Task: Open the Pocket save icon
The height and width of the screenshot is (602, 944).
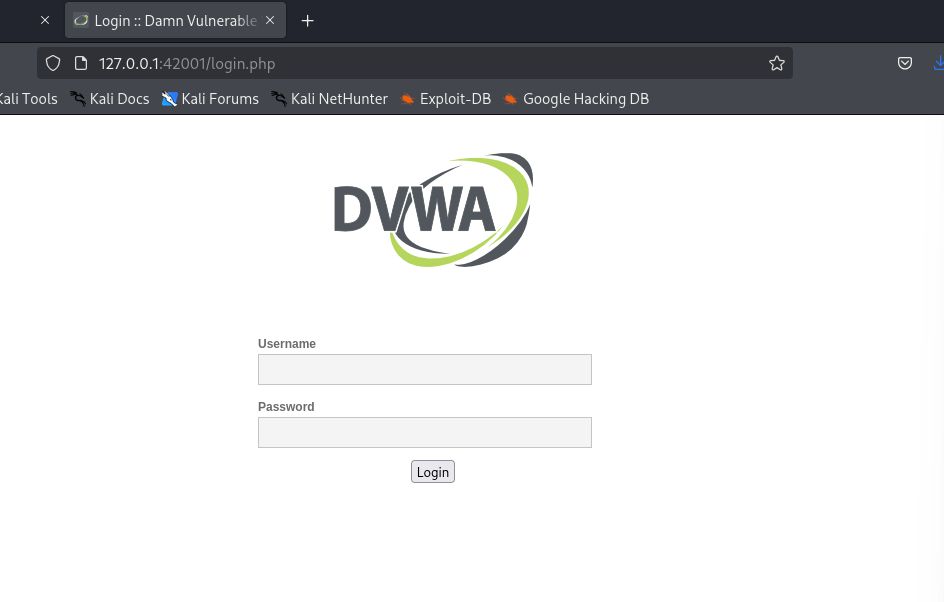Action: pos(904,63)
